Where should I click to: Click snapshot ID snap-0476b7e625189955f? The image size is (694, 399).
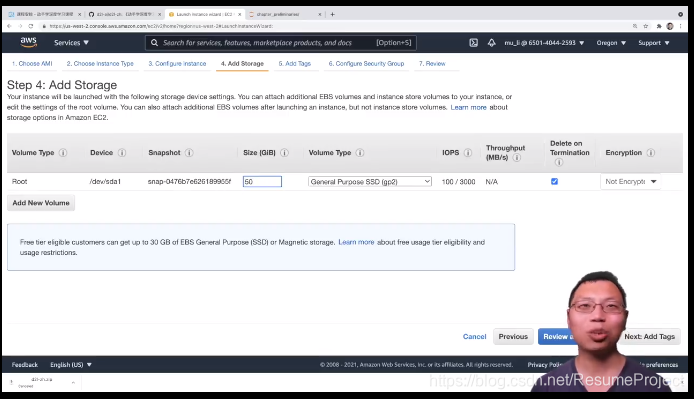[189, 182]
